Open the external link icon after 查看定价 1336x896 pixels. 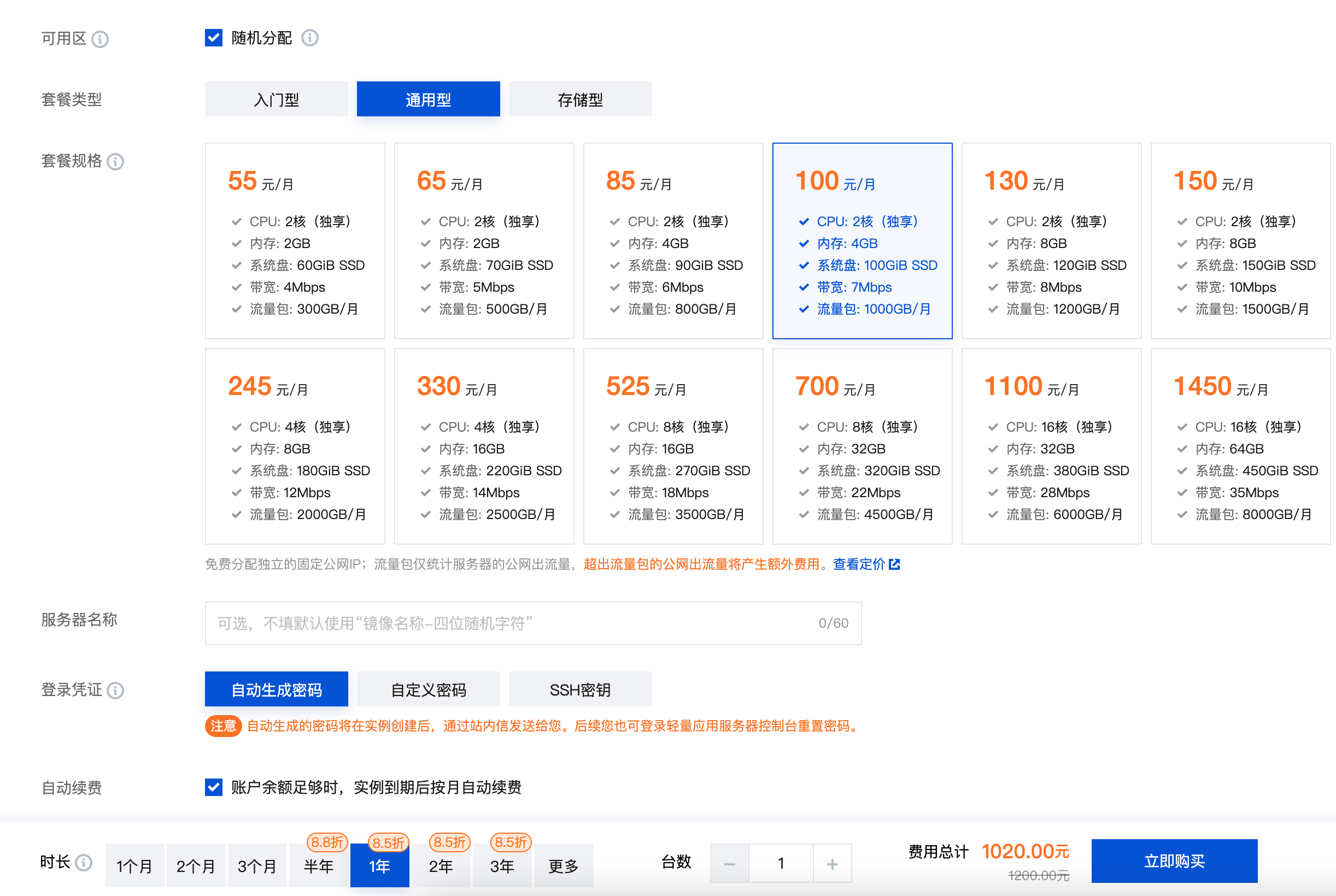[895, 564]
